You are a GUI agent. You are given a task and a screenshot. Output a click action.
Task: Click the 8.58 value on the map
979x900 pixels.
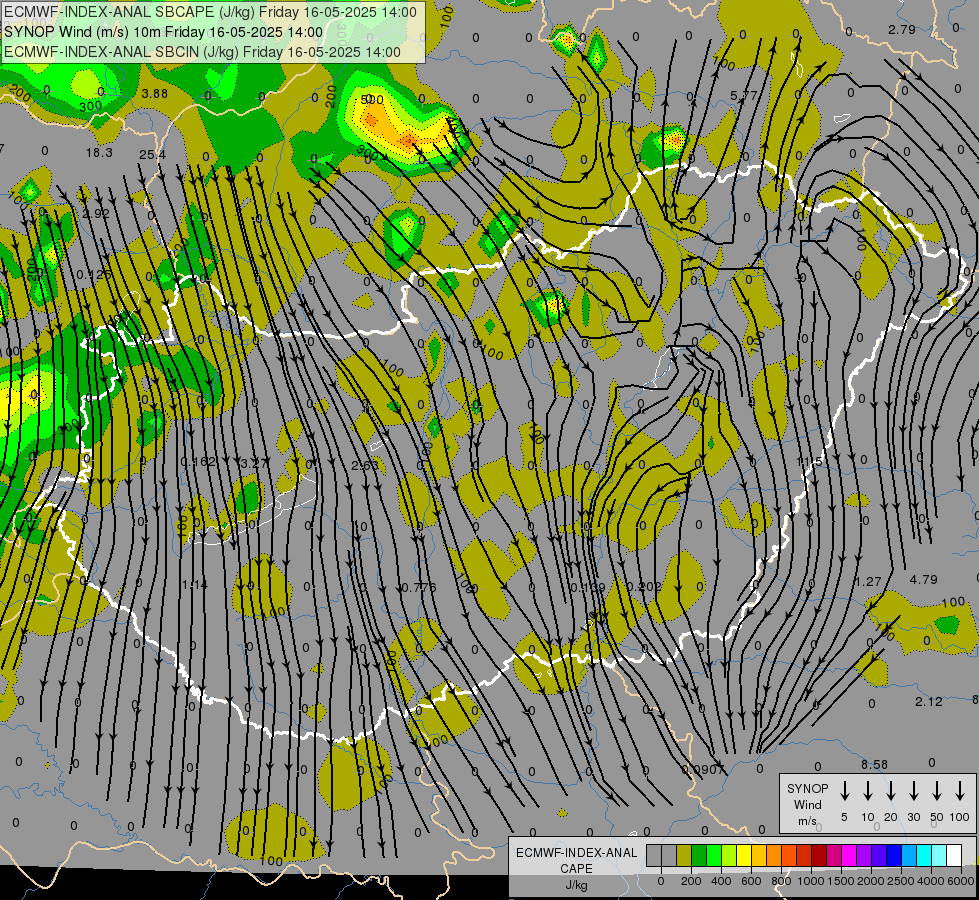coord(874,764)
